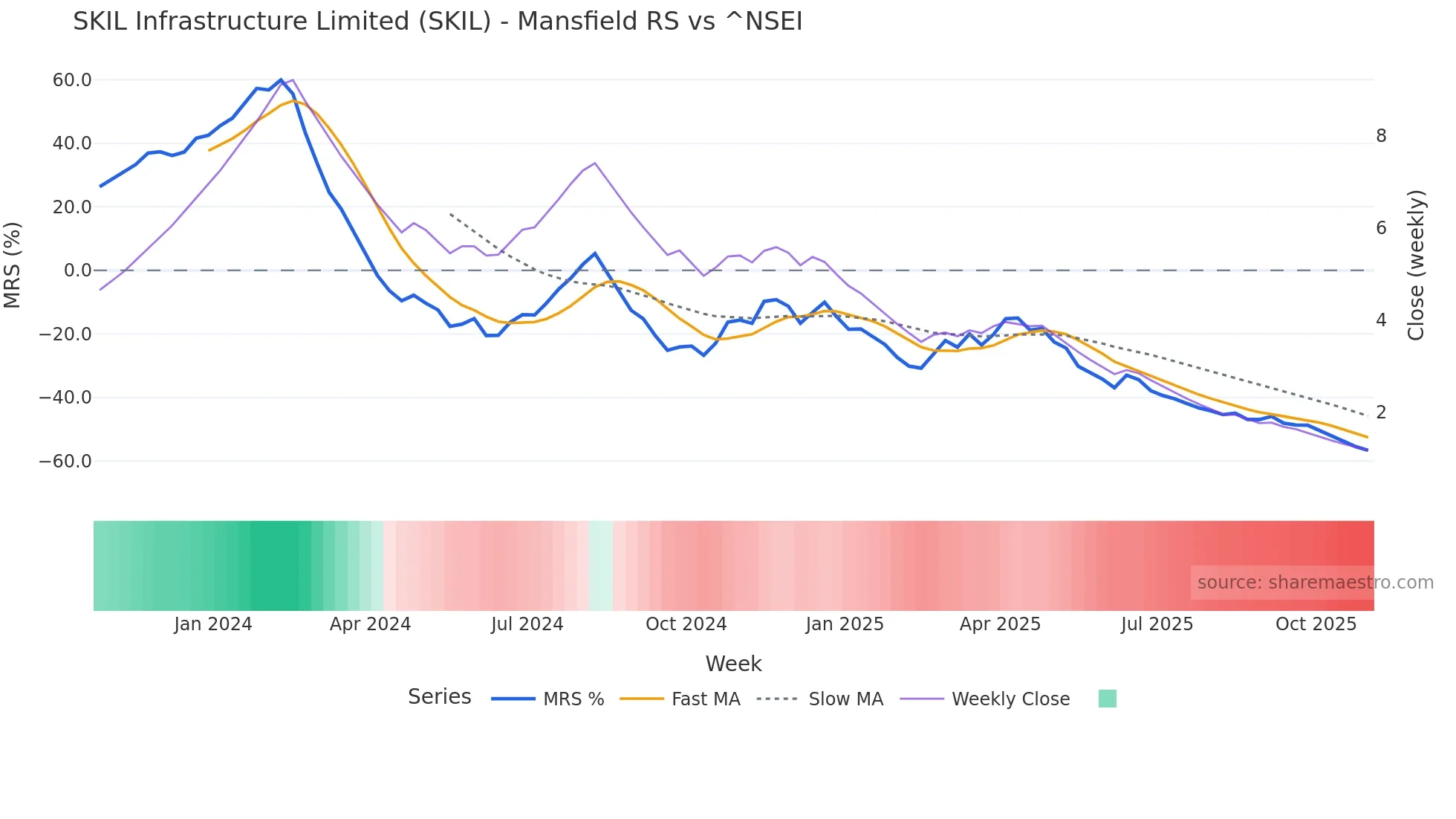Click the '−60.0' left axis tick

65,462
